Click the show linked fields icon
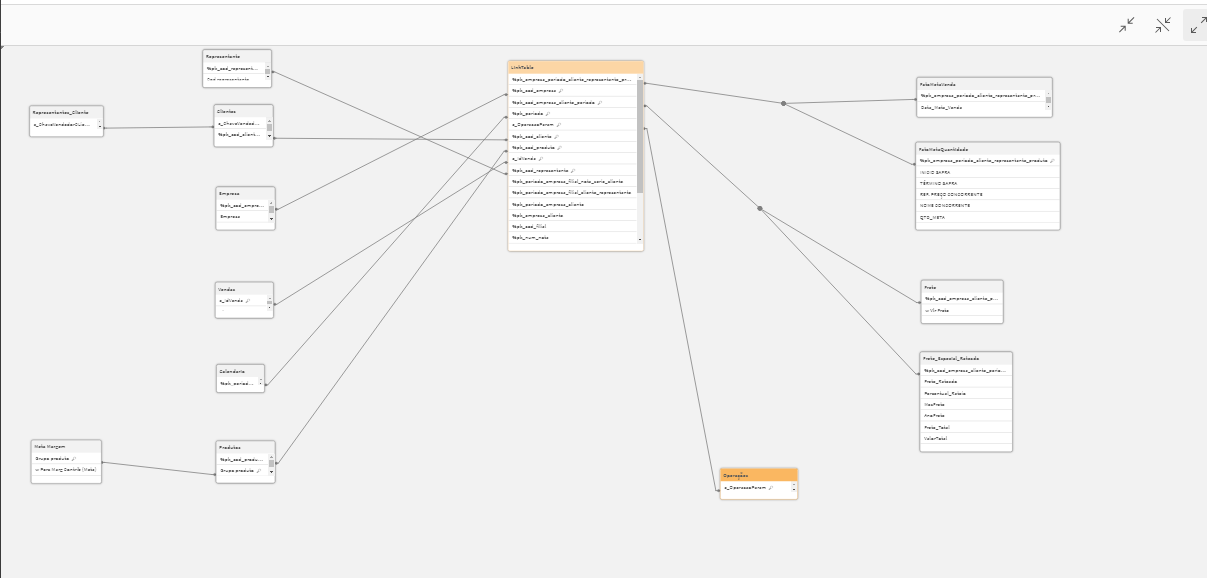This screenshot has height=578, width=1207. [1163, 25]
